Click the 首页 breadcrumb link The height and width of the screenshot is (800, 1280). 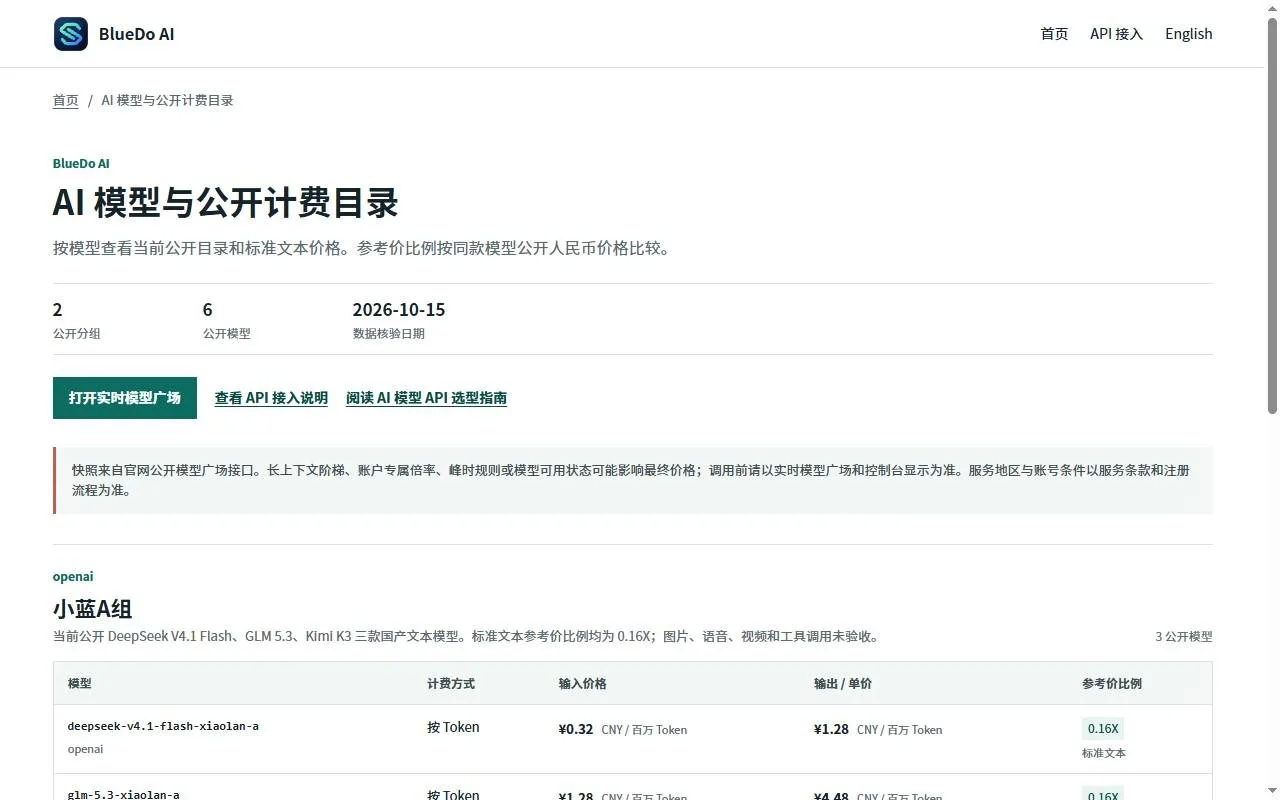pos(66,100)
